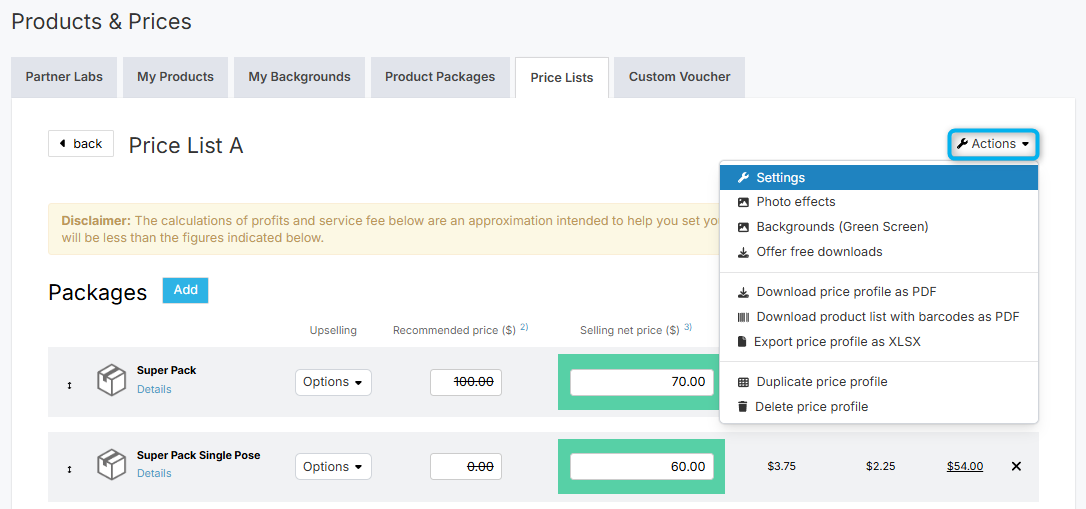Image resolution: width=1086 pixels, height=509 pixels.
Task: Click grid icon beside Duplicate price profile
Action: (743, 382)
